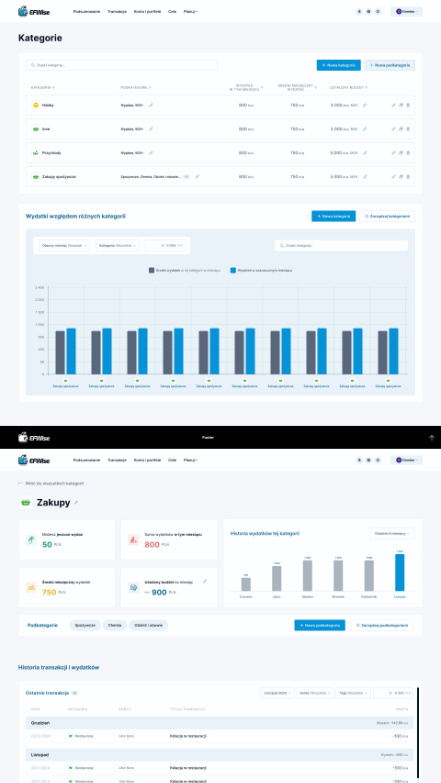Image resolution: width=441 pixels, height=783 pixels.
Task: Follow the Wróć do wszystkich kategorii link
Action: (x=51, y=483)
